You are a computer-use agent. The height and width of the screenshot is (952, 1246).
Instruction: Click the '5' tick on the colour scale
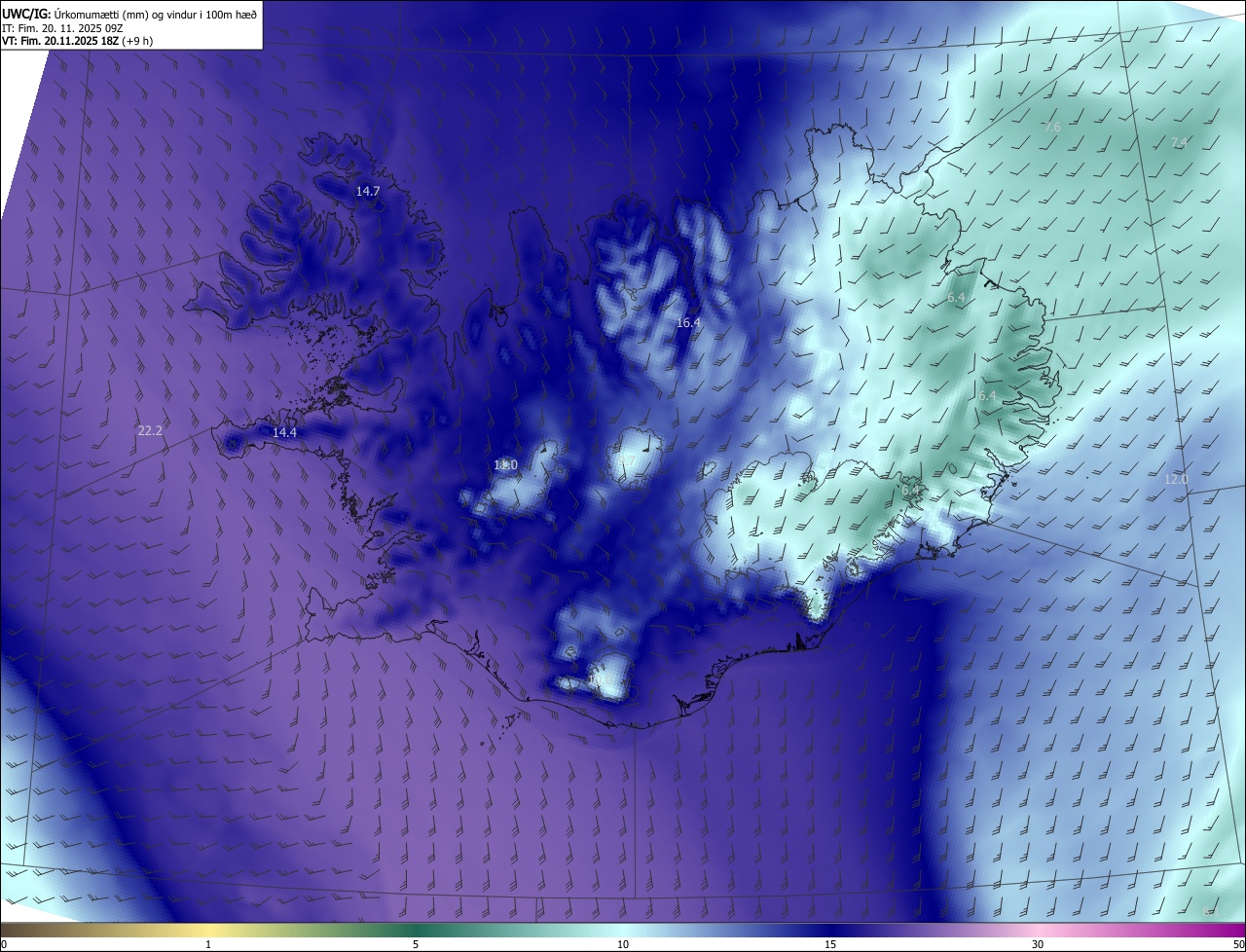click(416, 944)
